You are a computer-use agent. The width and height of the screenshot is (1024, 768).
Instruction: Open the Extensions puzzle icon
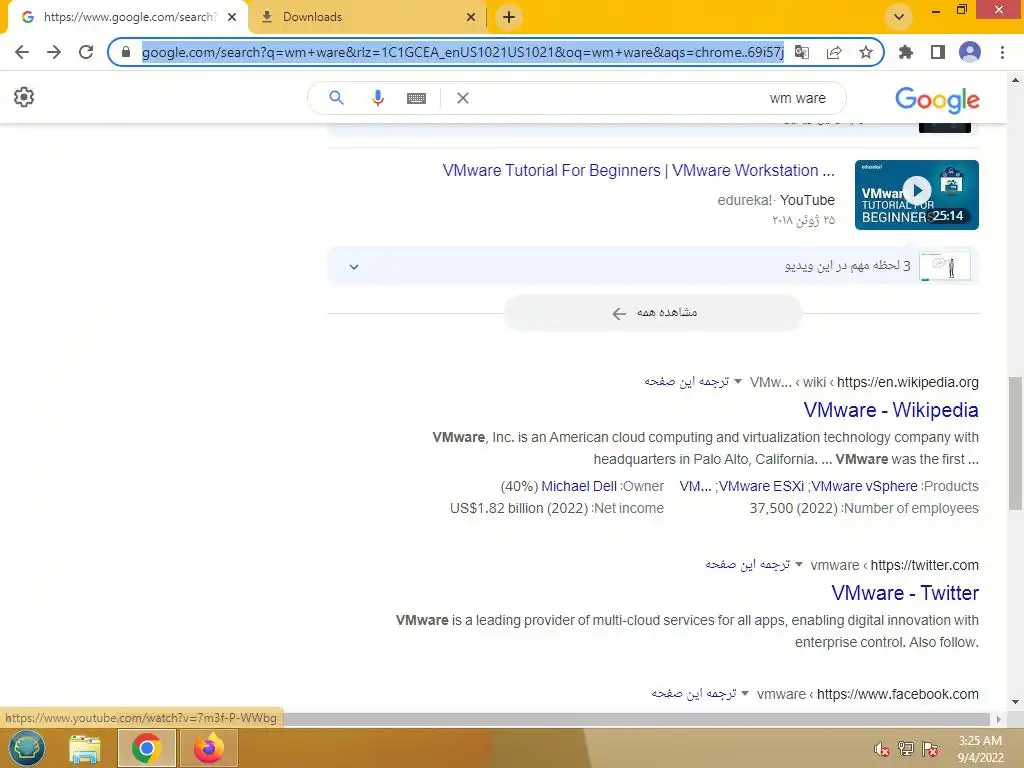[x=906, y=52]
